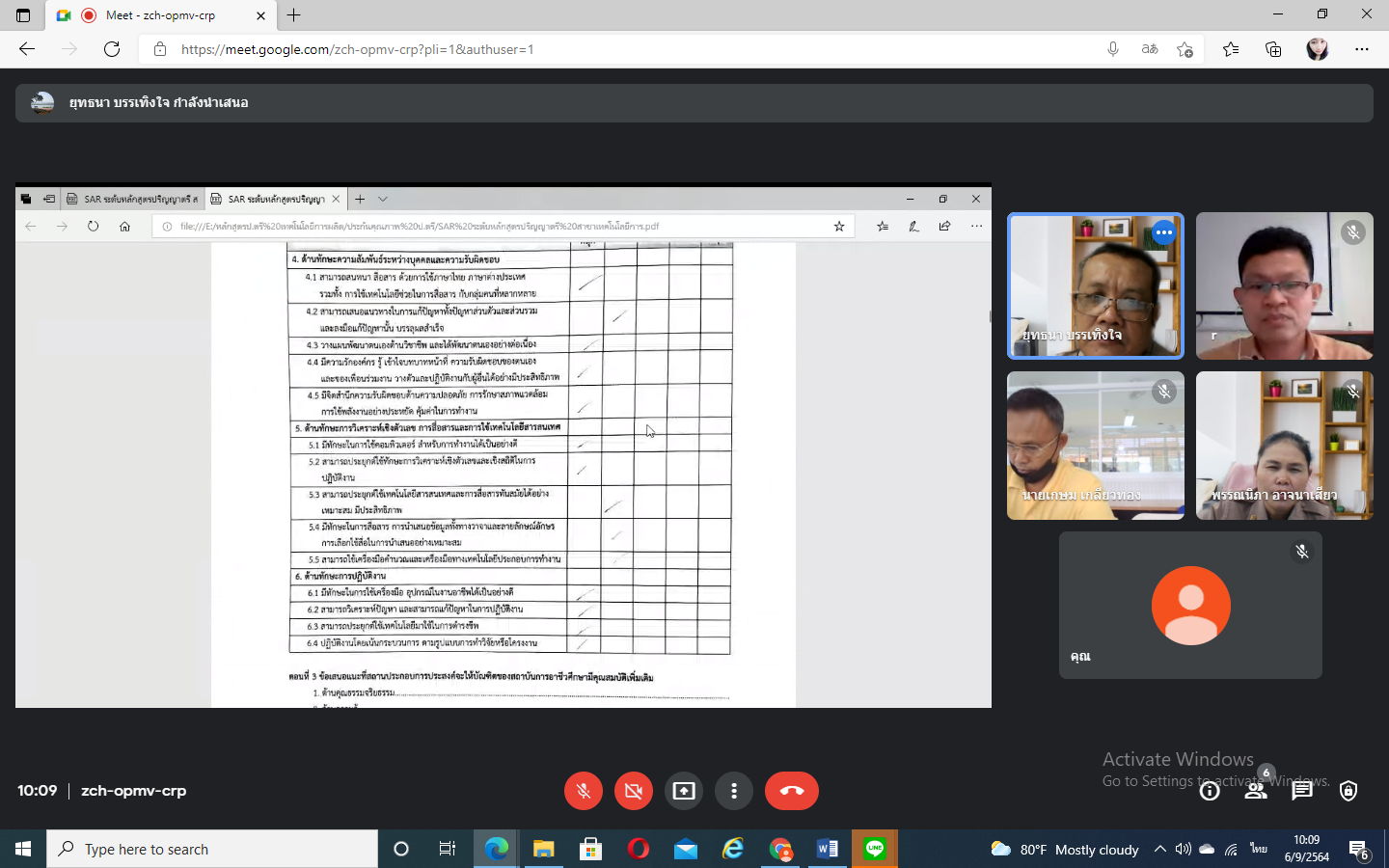Click the red leave call button

tap(791, 791)
